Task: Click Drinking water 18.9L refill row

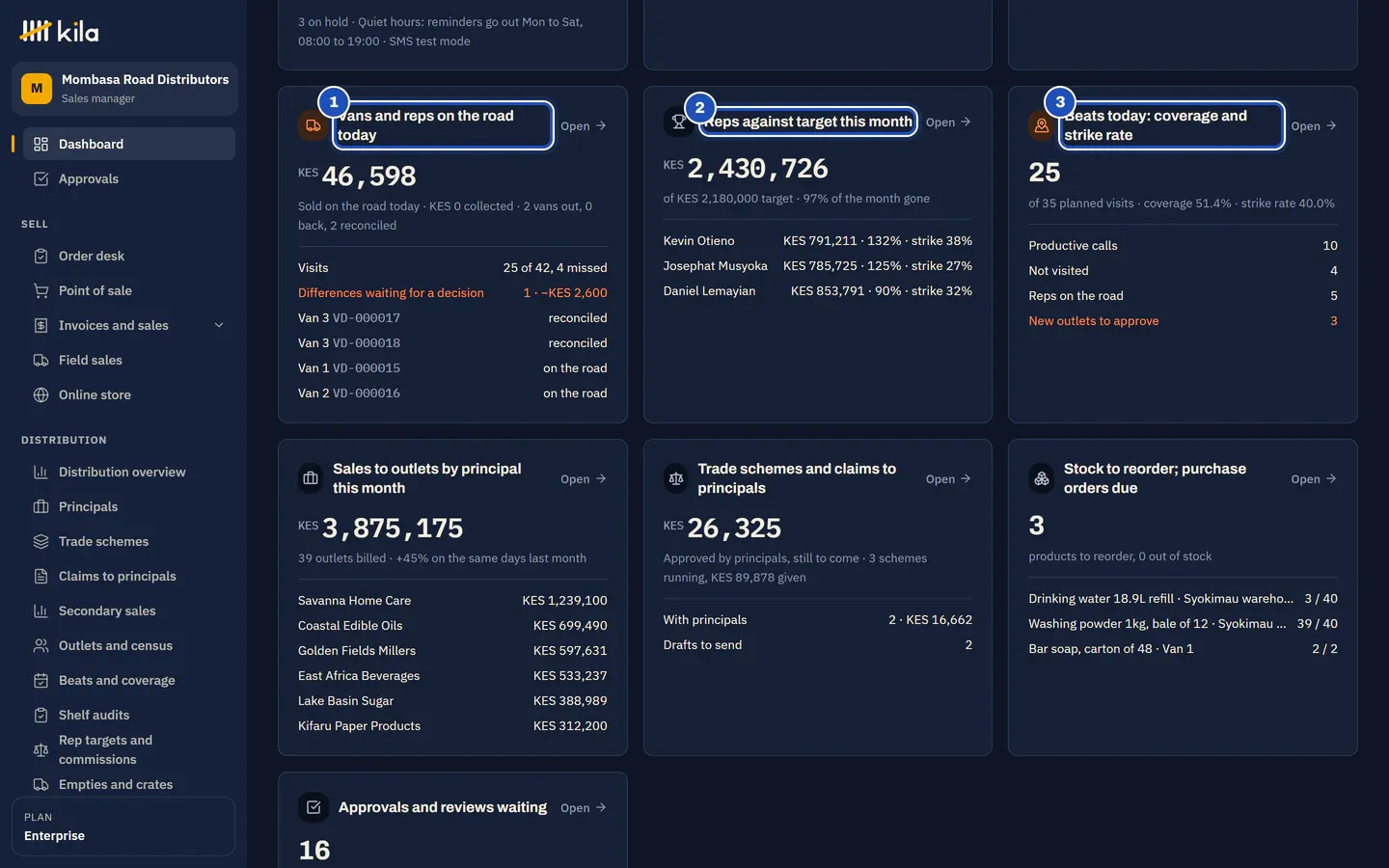Action: [1183, 598]
